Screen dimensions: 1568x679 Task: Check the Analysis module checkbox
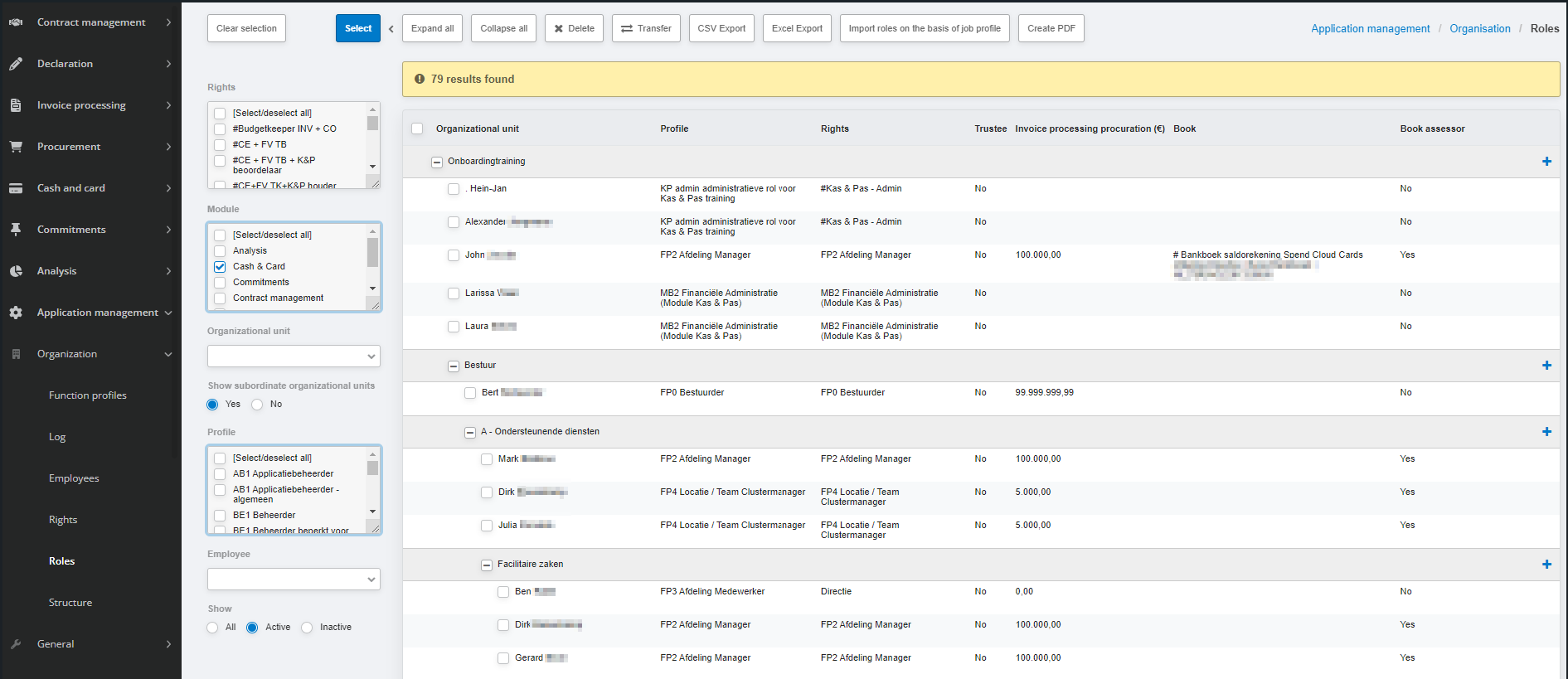[220, 251]
